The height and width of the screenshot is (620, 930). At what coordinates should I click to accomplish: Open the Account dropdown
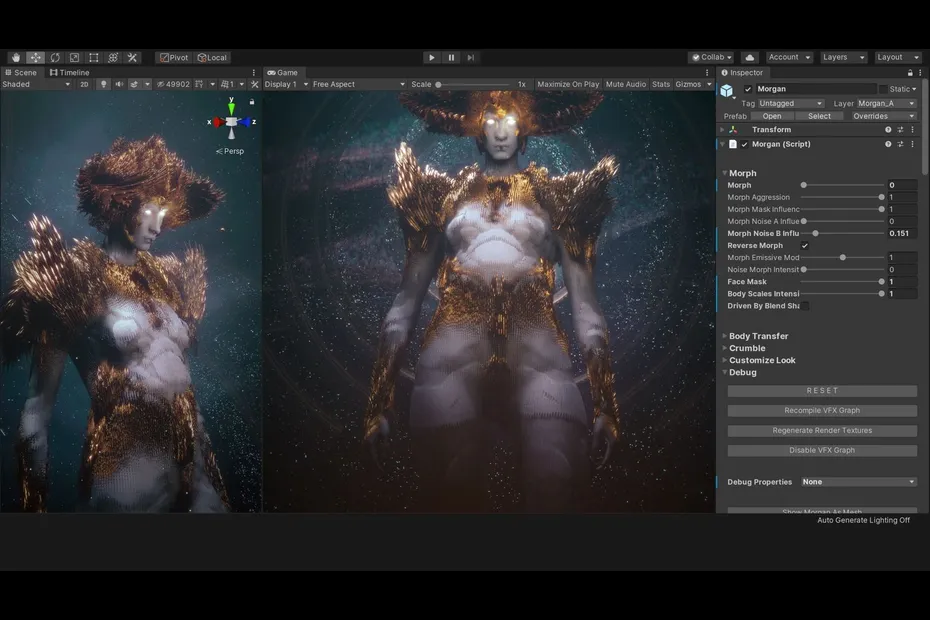click(789, 58)
